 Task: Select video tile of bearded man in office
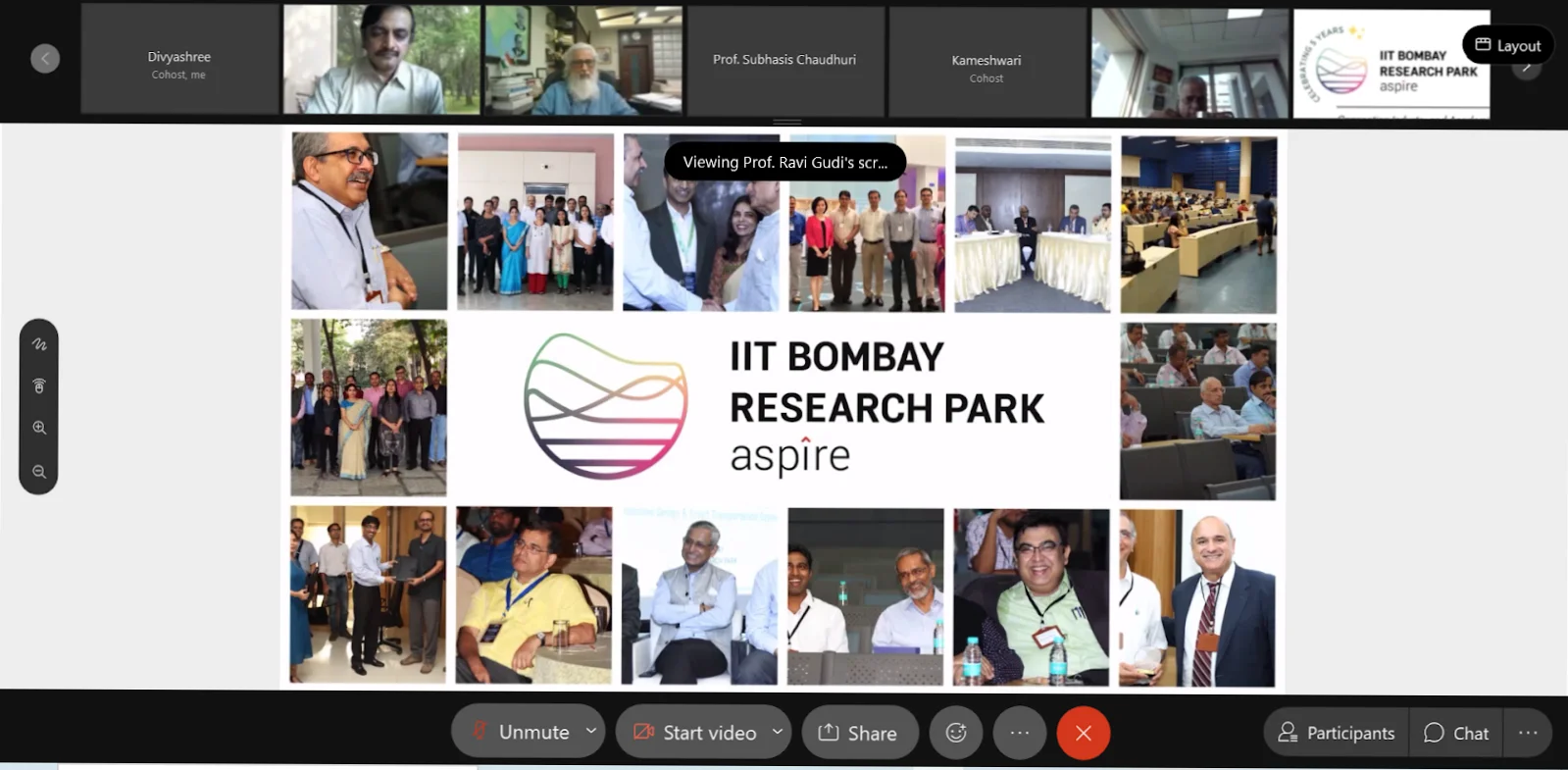[583, 60]
